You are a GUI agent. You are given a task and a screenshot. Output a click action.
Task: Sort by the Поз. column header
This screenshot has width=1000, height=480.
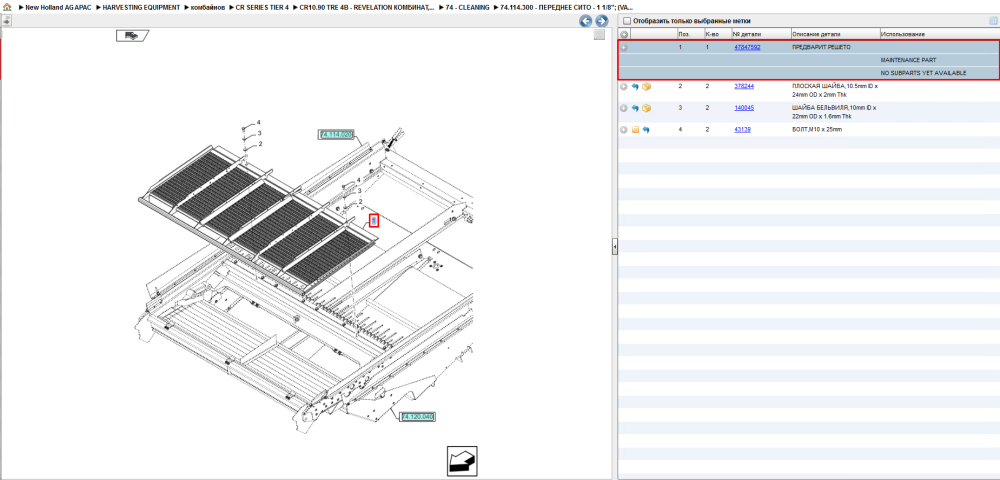coord(684,34)
